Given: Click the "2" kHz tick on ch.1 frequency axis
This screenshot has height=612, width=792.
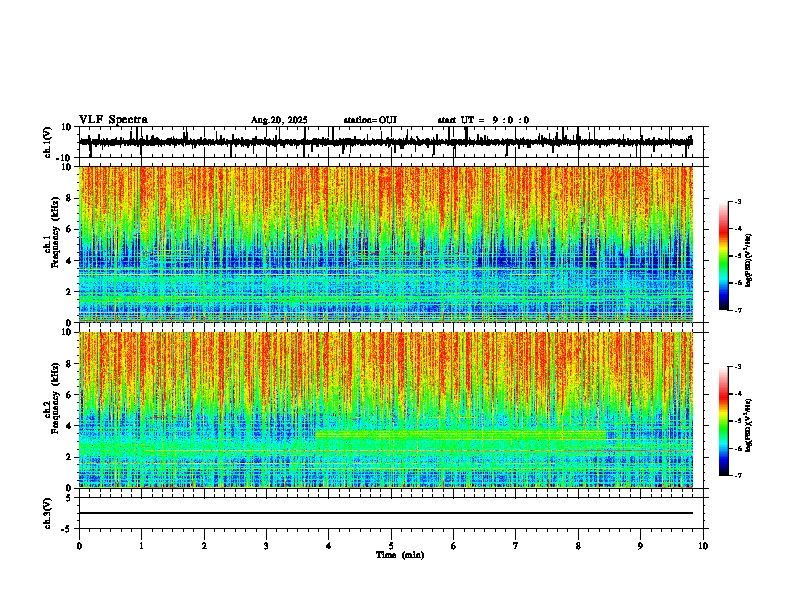Looking at the screenshot, I should [x=69, y=291].
